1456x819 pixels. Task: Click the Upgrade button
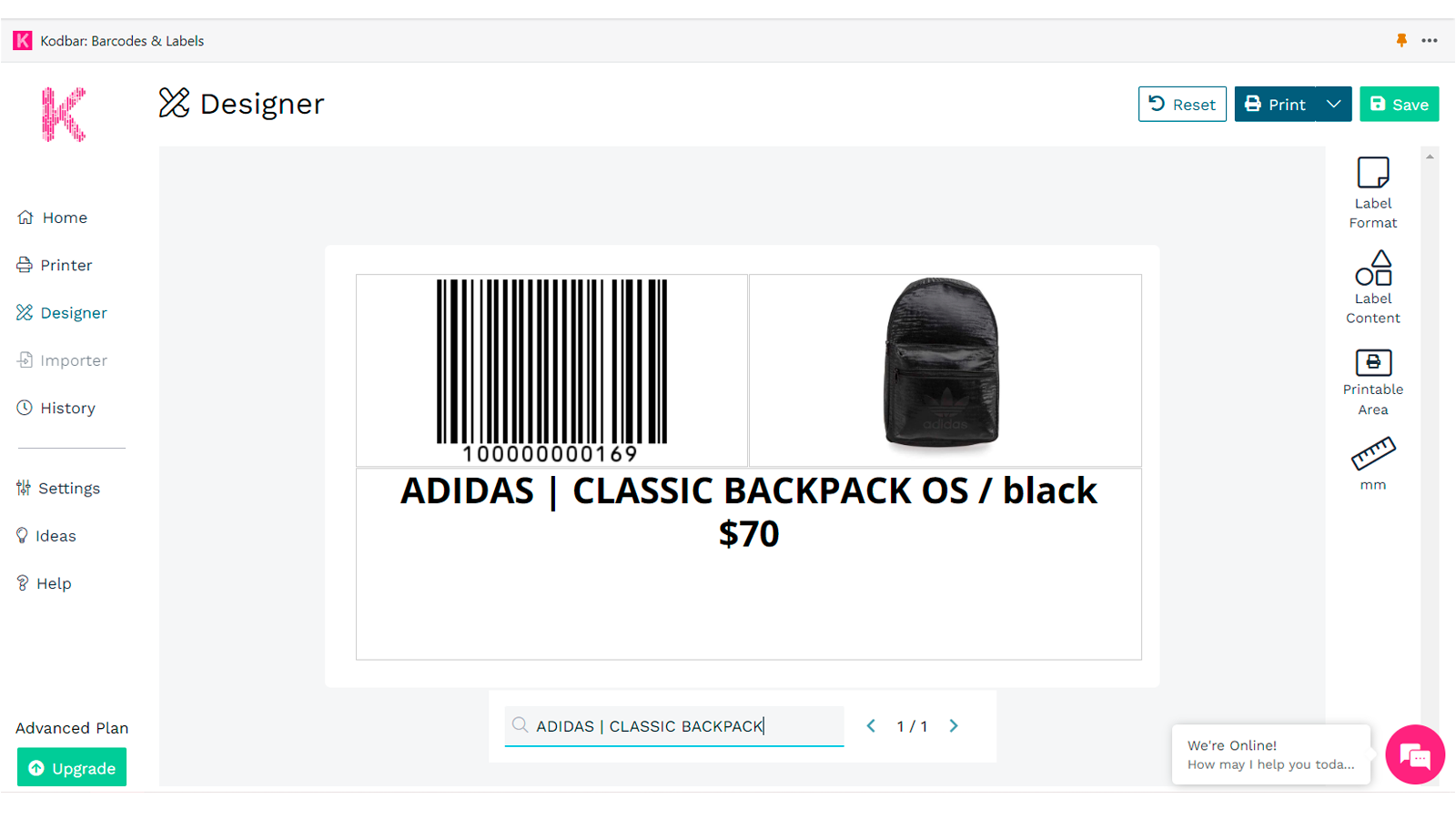click(71, 767)
